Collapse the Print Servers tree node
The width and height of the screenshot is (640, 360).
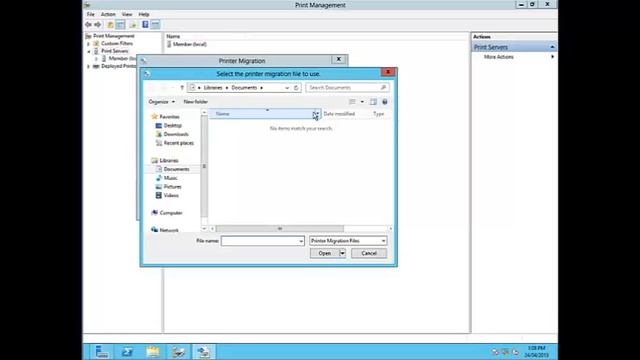[89, 51]
